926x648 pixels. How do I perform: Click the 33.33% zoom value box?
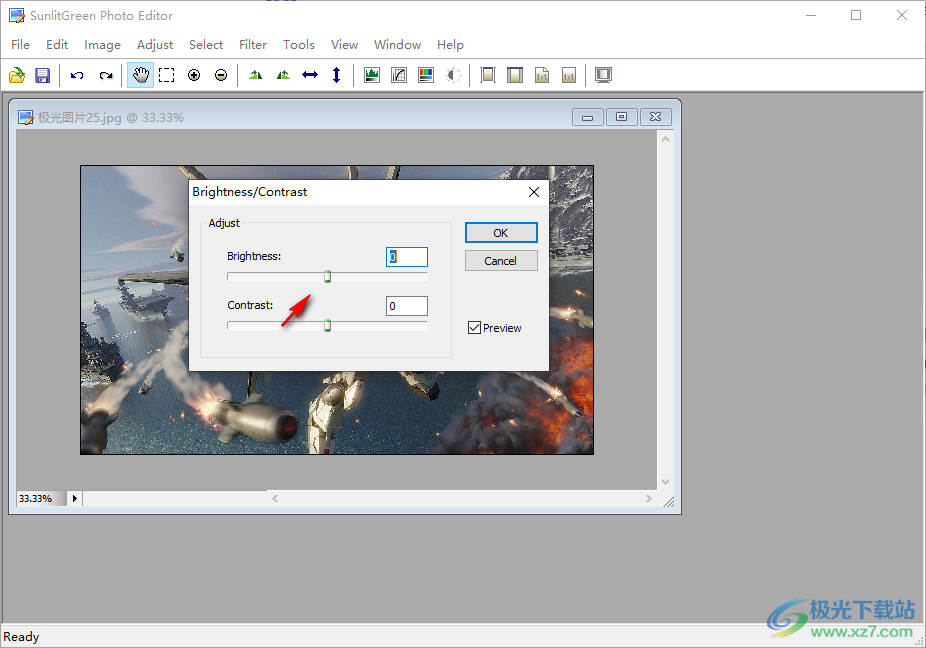[41, 499]
